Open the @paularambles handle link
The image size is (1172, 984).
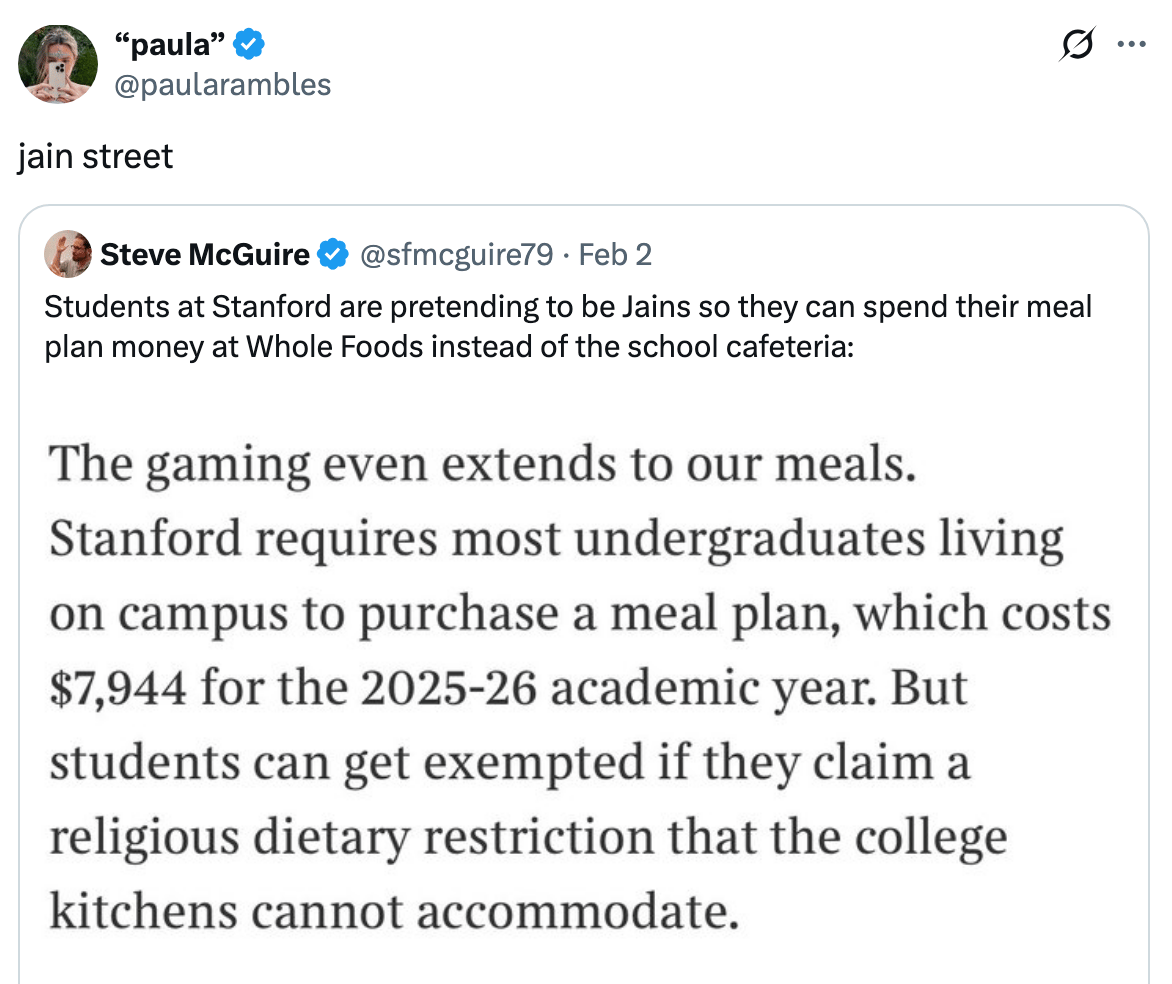coord(223,84)
